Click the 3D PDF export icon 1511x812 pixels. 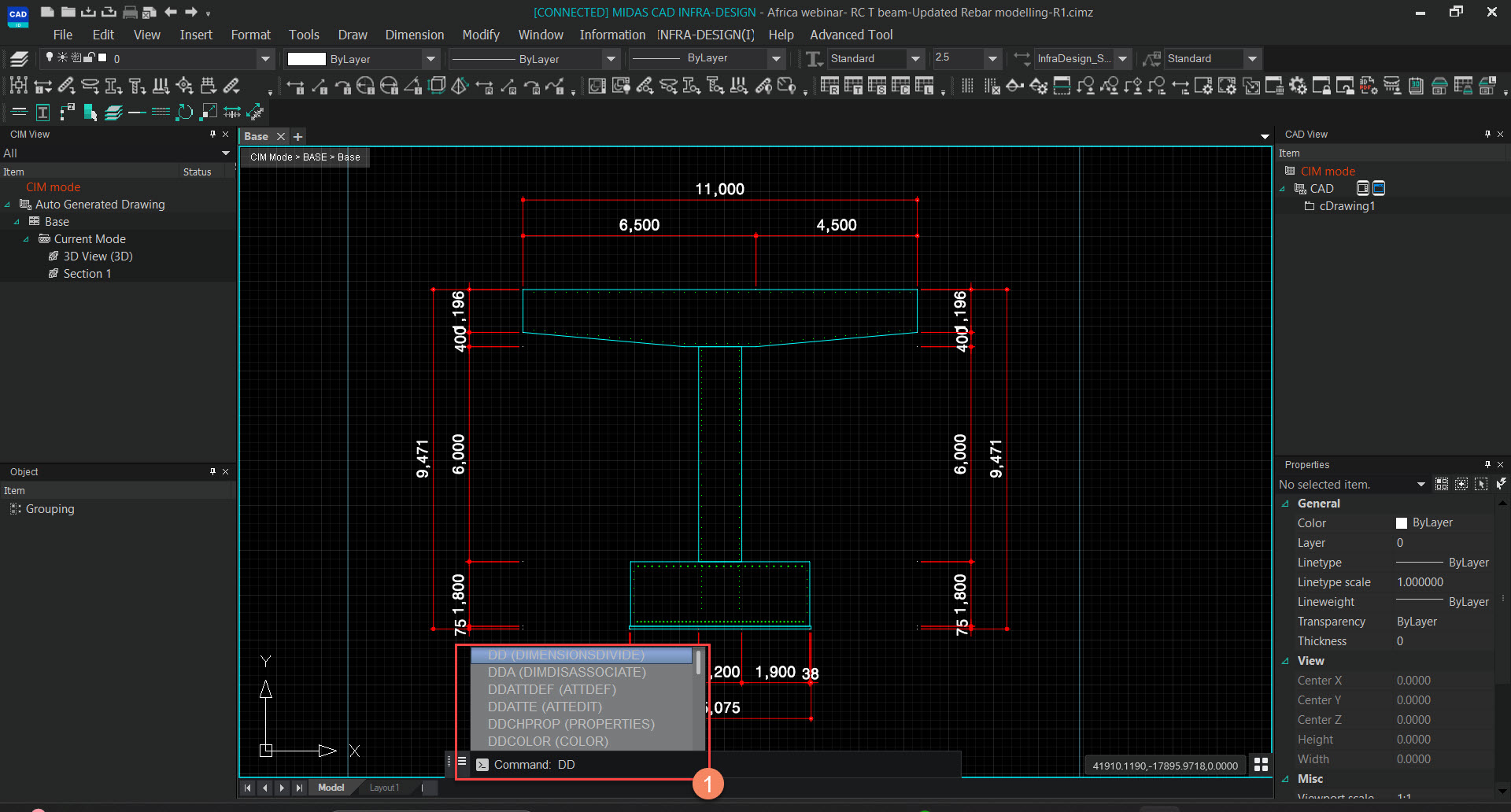1369,86
